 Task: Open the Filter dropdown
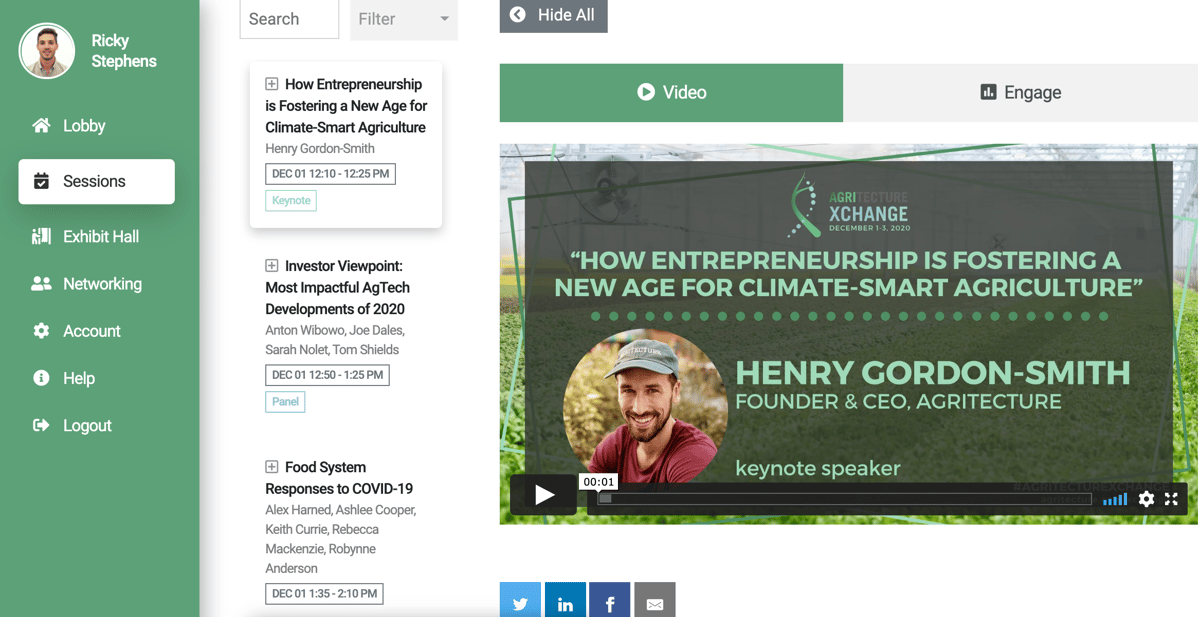coord(404,19)
